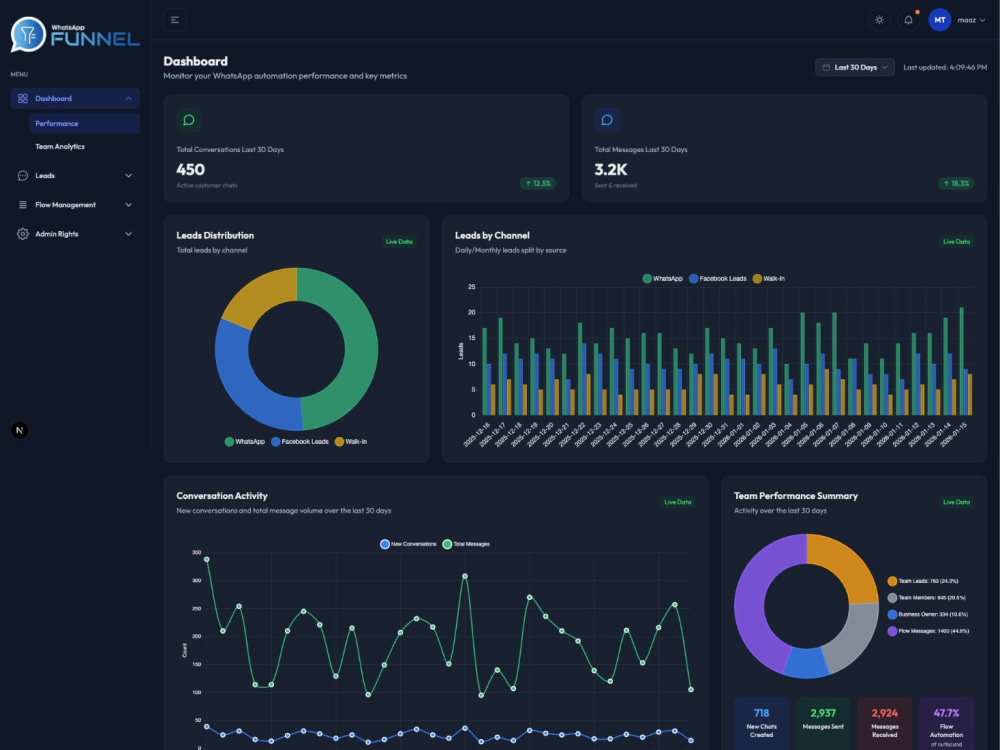Open the maaz account dropdown
This screenshot has width=1000, height=750.
pyautogui.click(x=971, y=20)
